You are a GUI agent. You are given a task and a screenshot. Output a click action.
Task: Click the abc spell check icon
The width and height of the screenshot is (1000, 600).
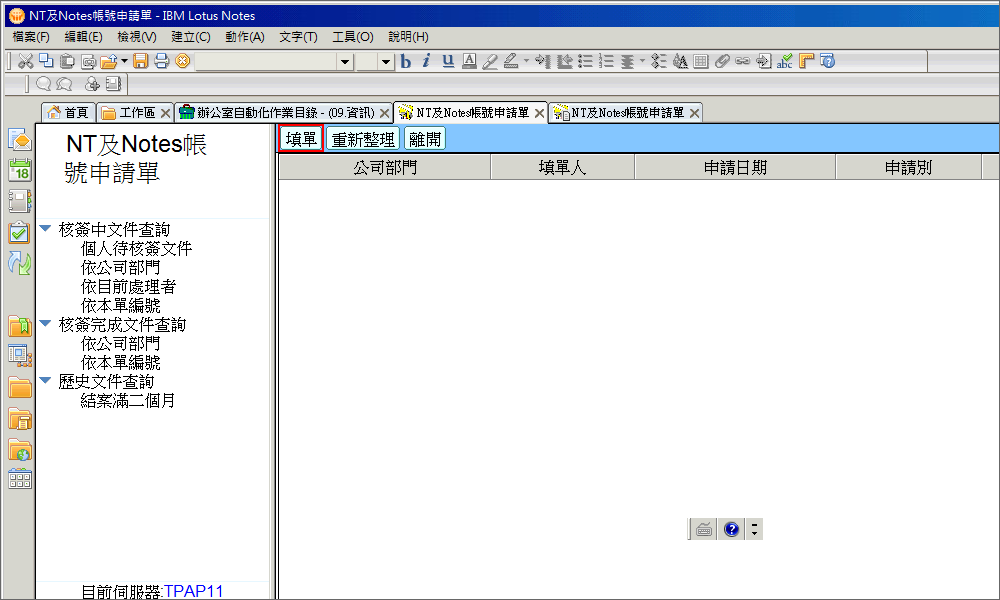pyautogui.click(x=785, y=61)
